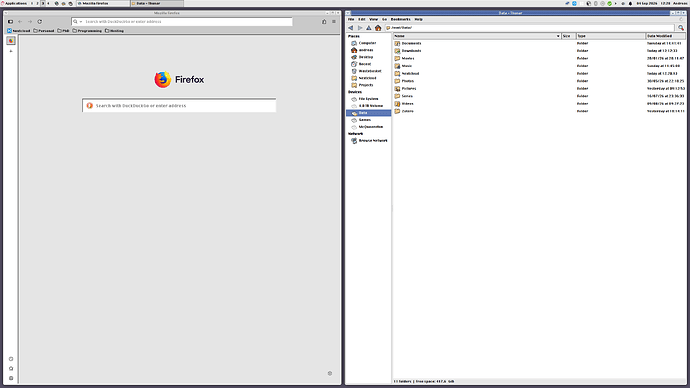690x388 pixels.
Task: Go back in Firefox
Action: coord(20,22)
